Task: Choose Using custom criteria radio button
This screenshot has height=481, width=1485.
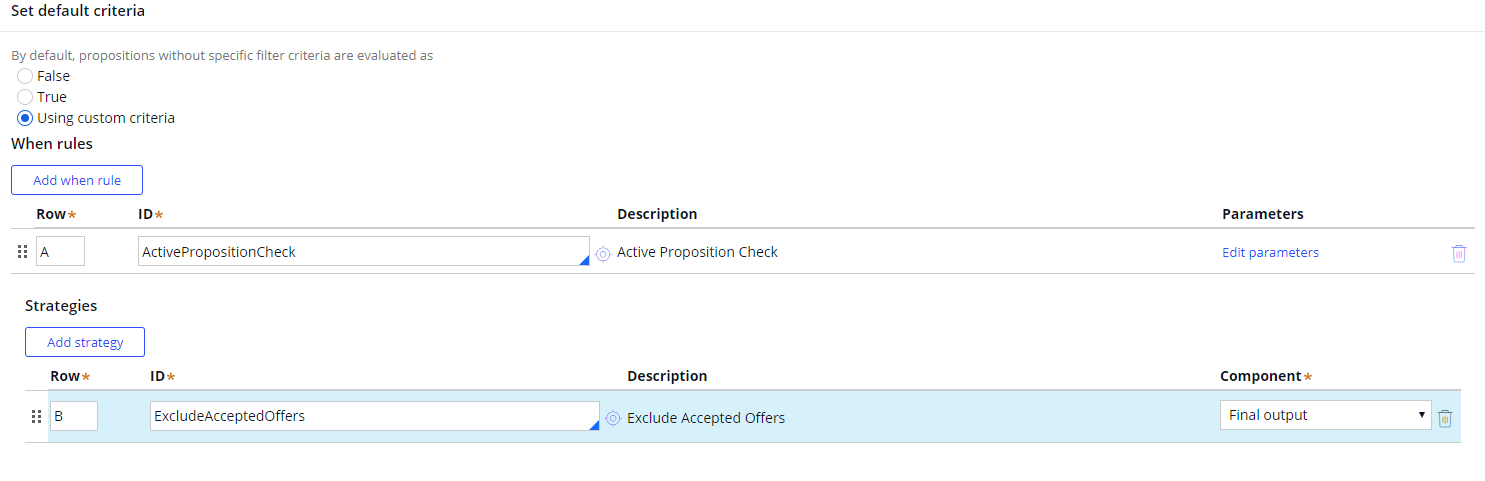Action: click(x=25, y=118)
